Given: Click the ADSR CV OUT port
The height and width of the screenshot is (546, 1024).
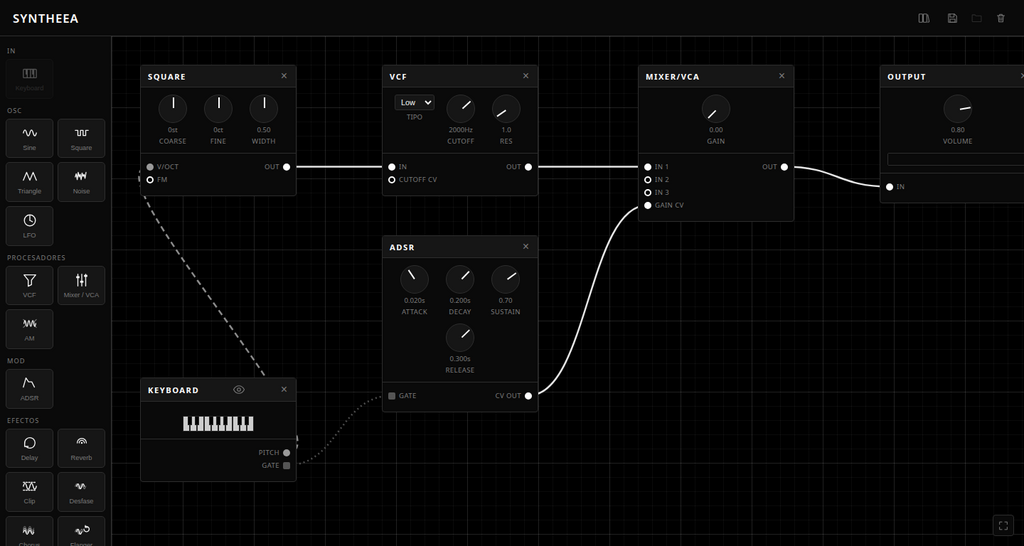Looking at the screenshot, I should click(528, 396).
